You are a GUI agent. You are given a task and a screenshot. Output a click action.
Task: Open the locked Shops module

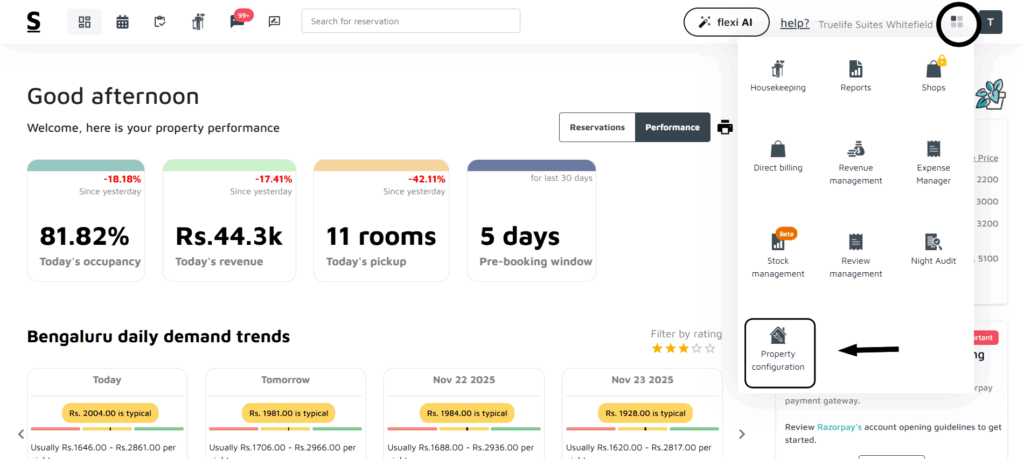(x=934, y=75)
